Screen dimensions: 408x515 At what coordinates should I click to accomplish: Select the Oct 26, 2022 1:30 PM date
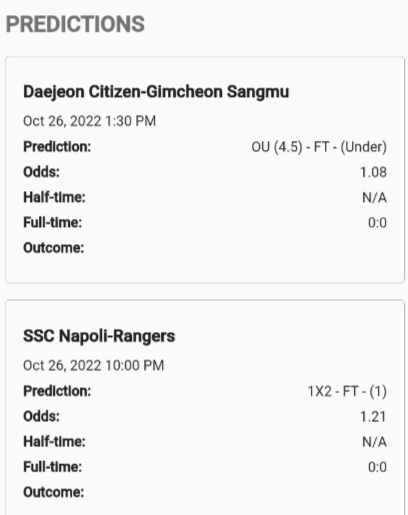tap(89, 121)
